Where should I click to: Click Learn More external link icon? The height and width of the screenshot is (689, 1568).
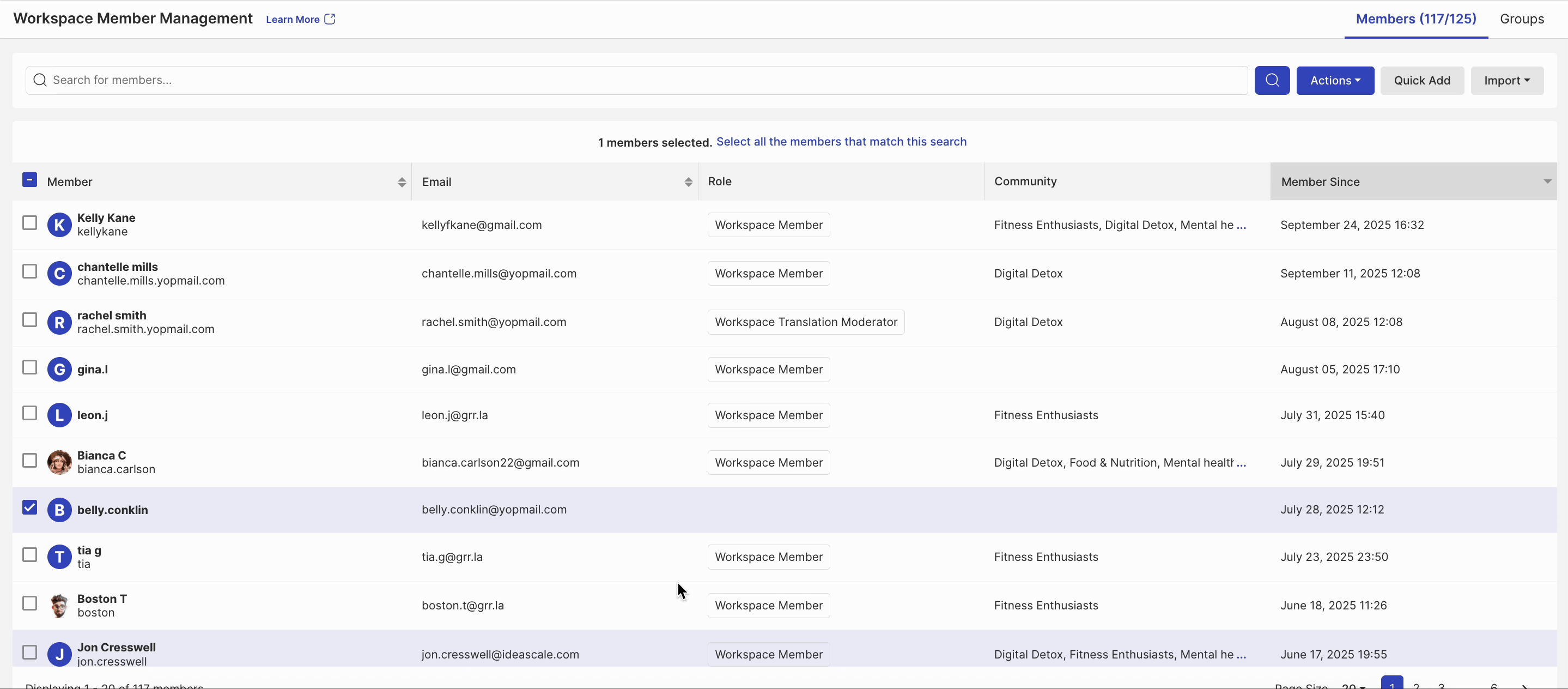point(330,20)
